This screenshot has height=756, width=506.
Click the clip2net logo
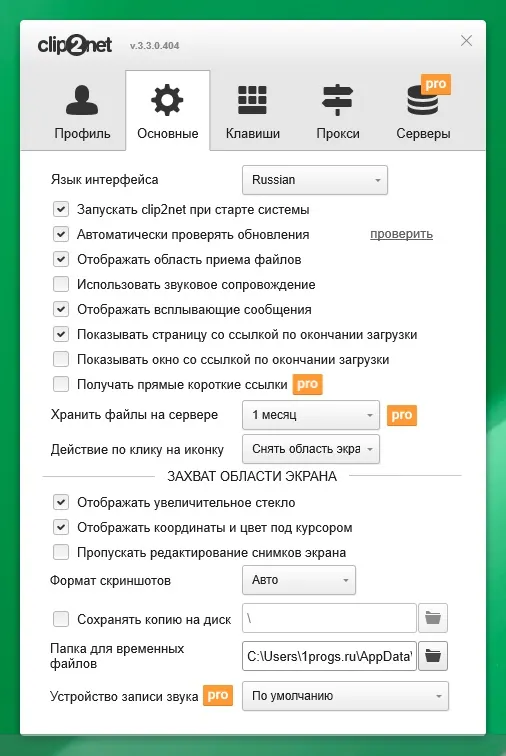coord(75,45)
